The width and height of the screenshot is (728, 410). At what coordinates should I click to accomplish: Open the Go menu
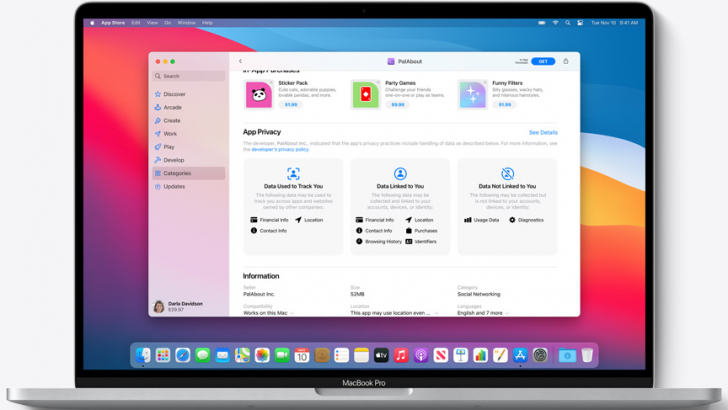tap(168, 23)
